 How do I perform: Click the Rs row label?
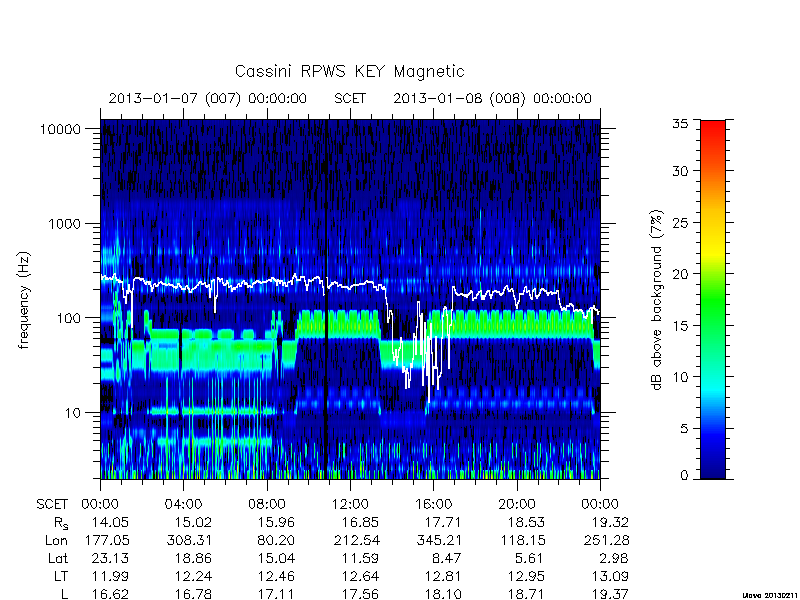pos(61,523)
